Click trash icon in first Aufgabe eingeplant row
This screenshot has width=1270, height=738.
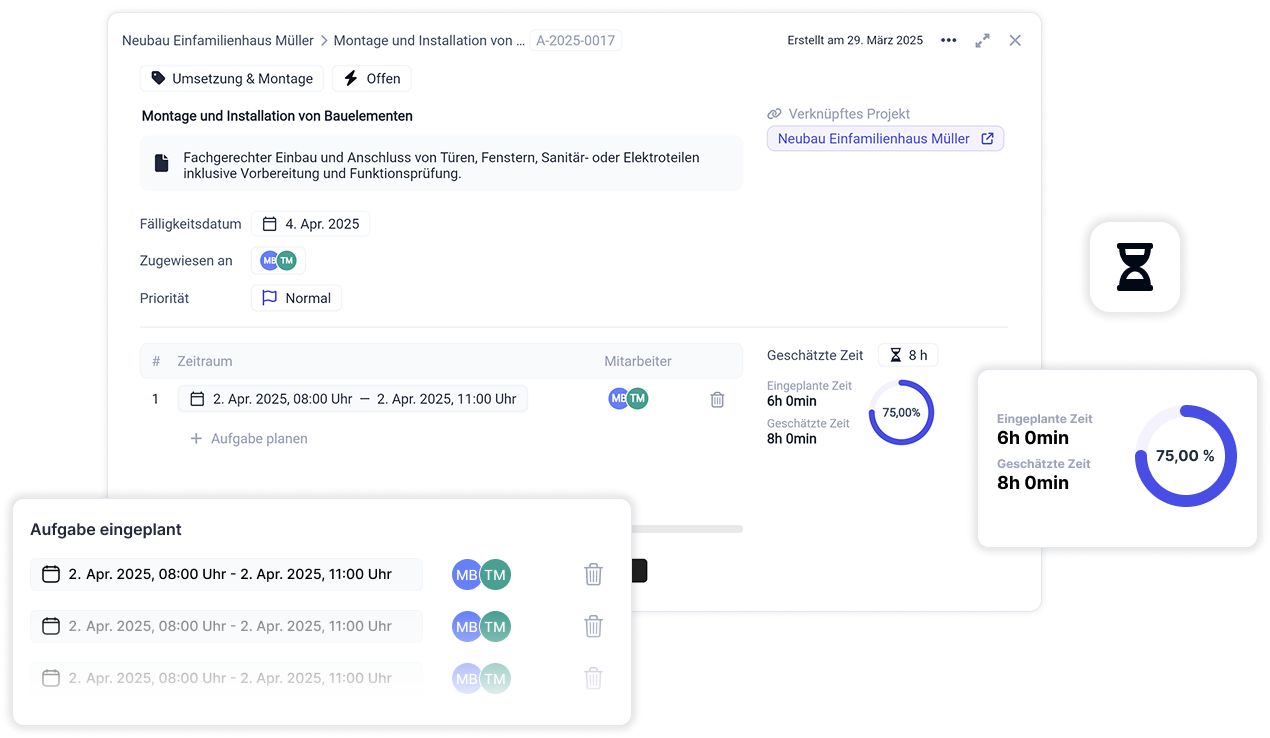[593, 574]
